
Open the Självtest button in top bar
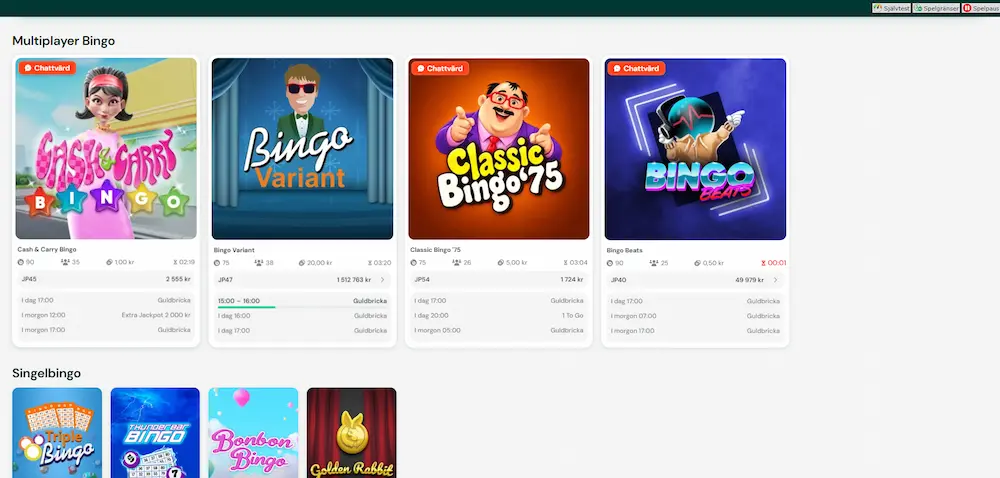point(891,8)
